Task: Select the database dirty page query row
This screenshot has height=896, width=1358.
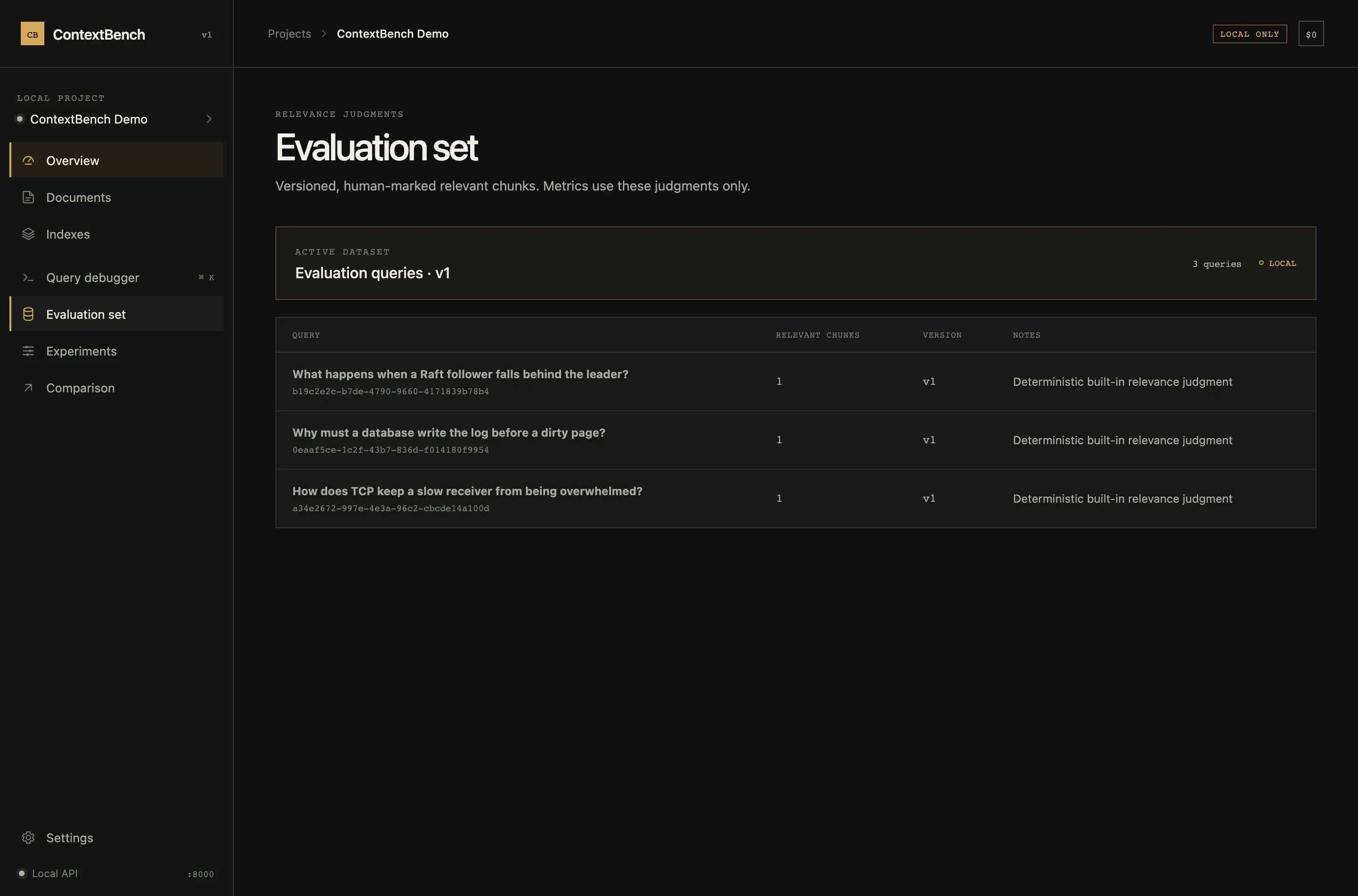Action: (795, 440)
